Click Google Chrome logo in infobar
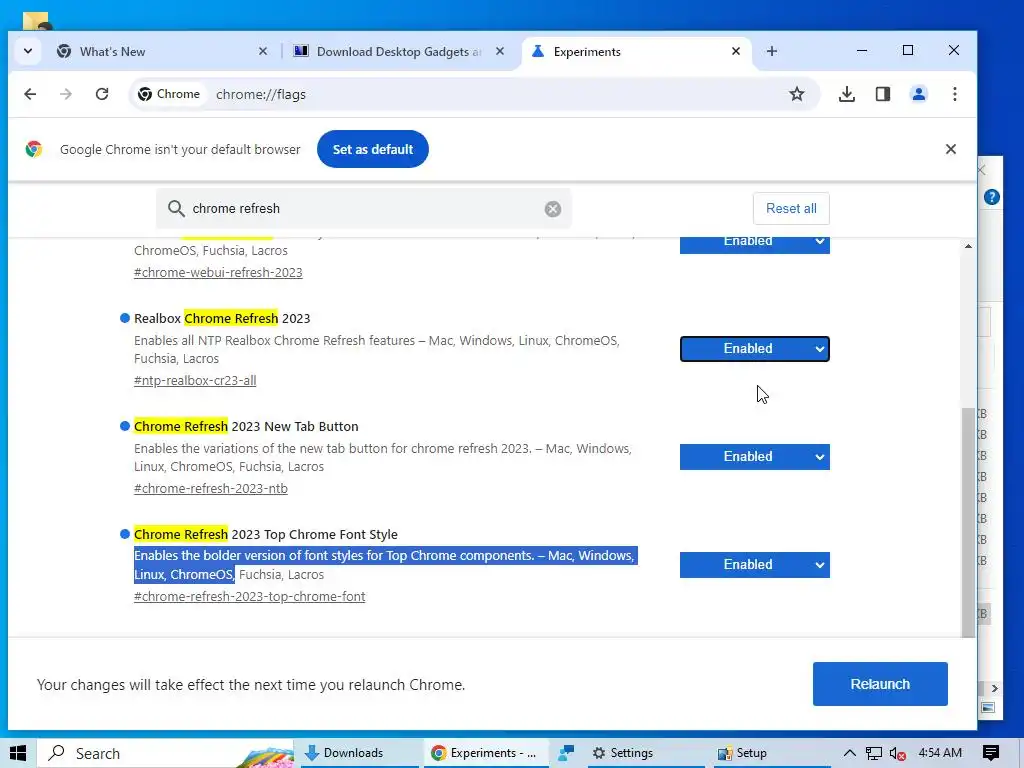Image resolution: width=1024 pixels, height=768 pixels. click(34, 149)
